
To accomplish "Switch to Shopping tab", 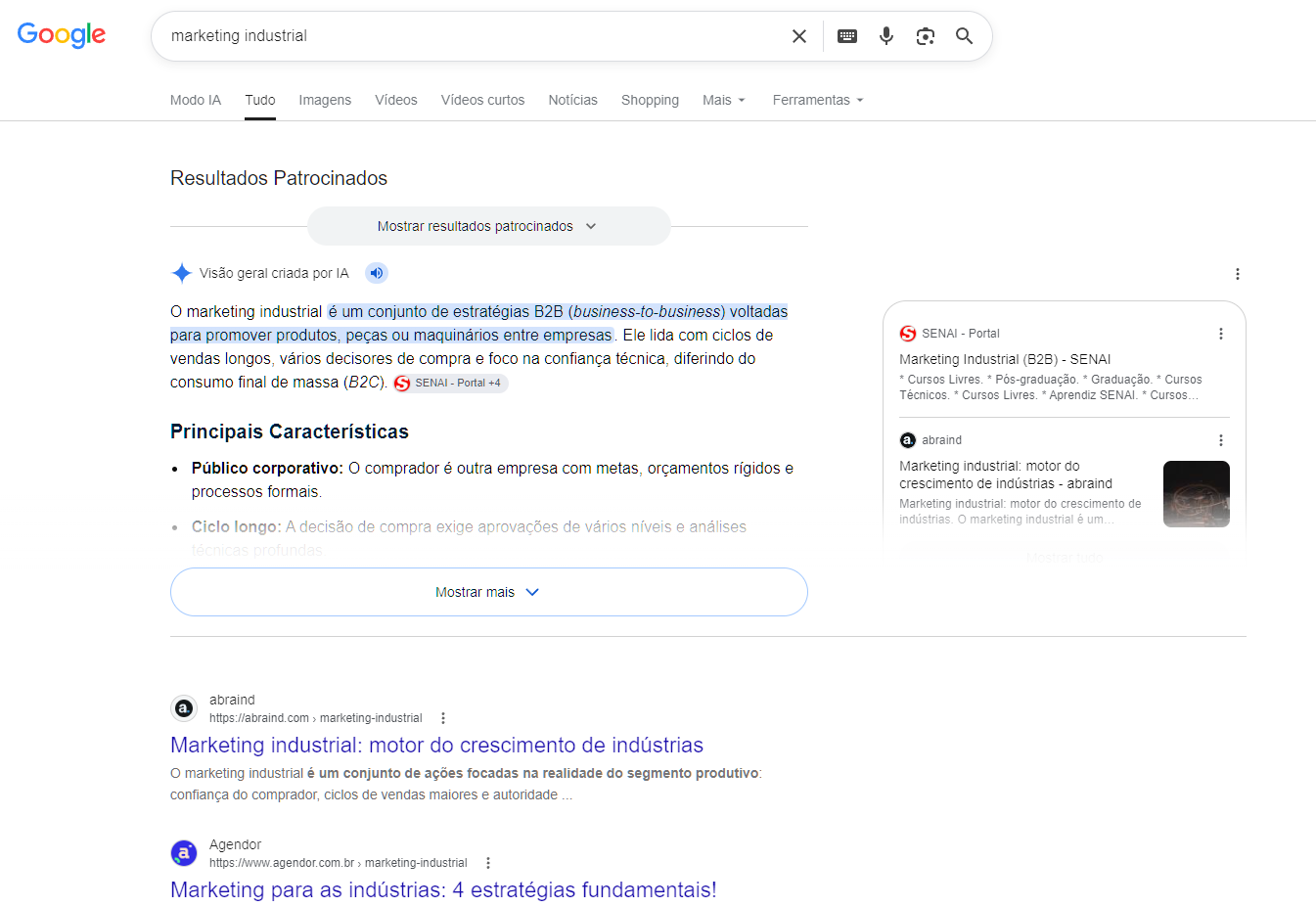I will 650,100.
